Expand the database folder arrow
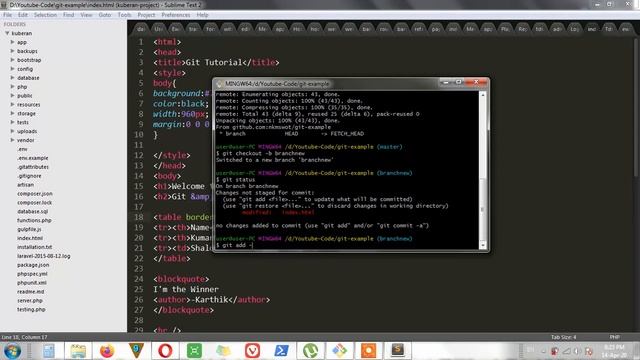The width and height of the screenshot is (640, 360). tap(13, 78)
